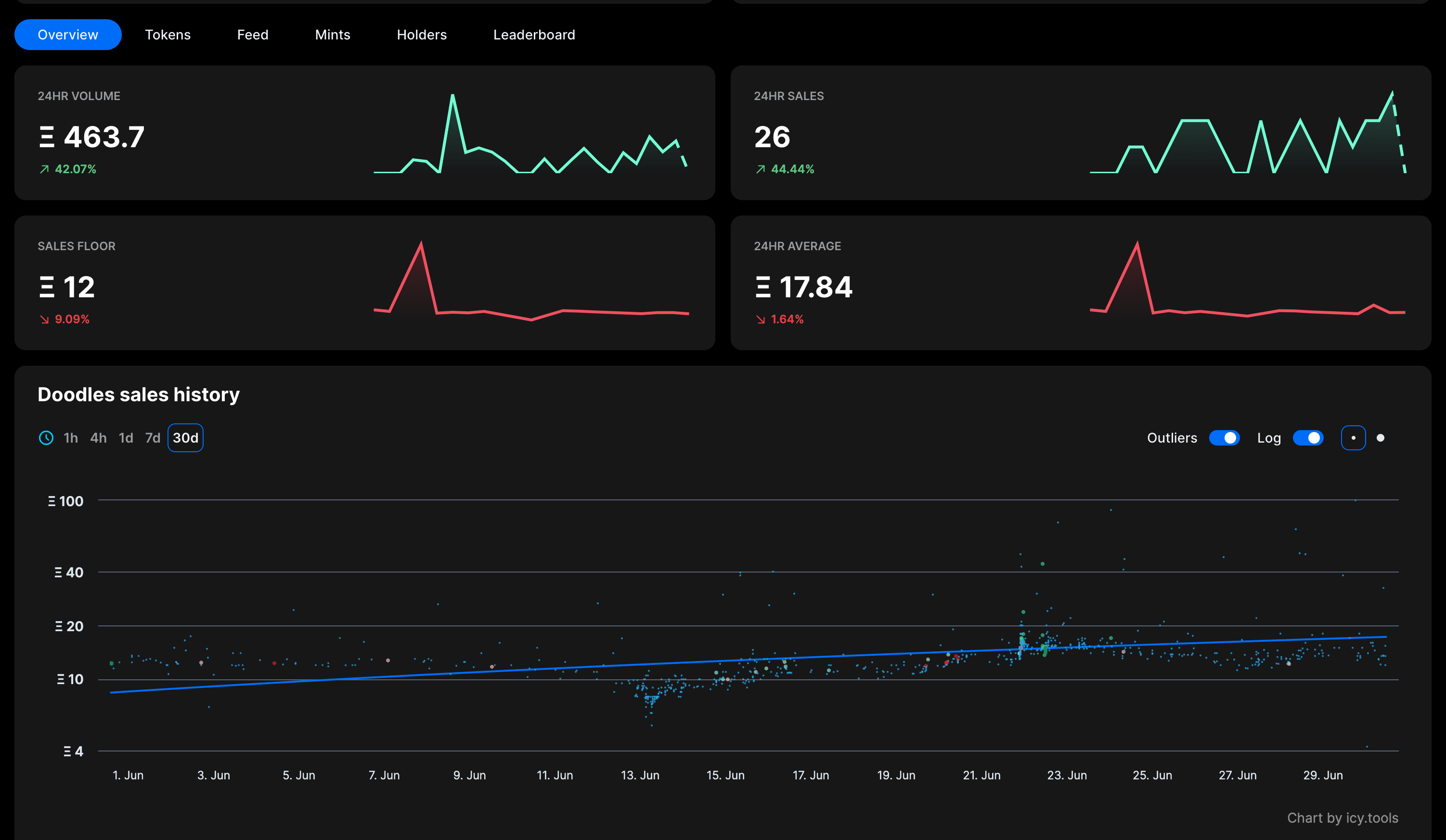
Task: Click the 1.64% decrease indicator
Action: tap(779, 319)
